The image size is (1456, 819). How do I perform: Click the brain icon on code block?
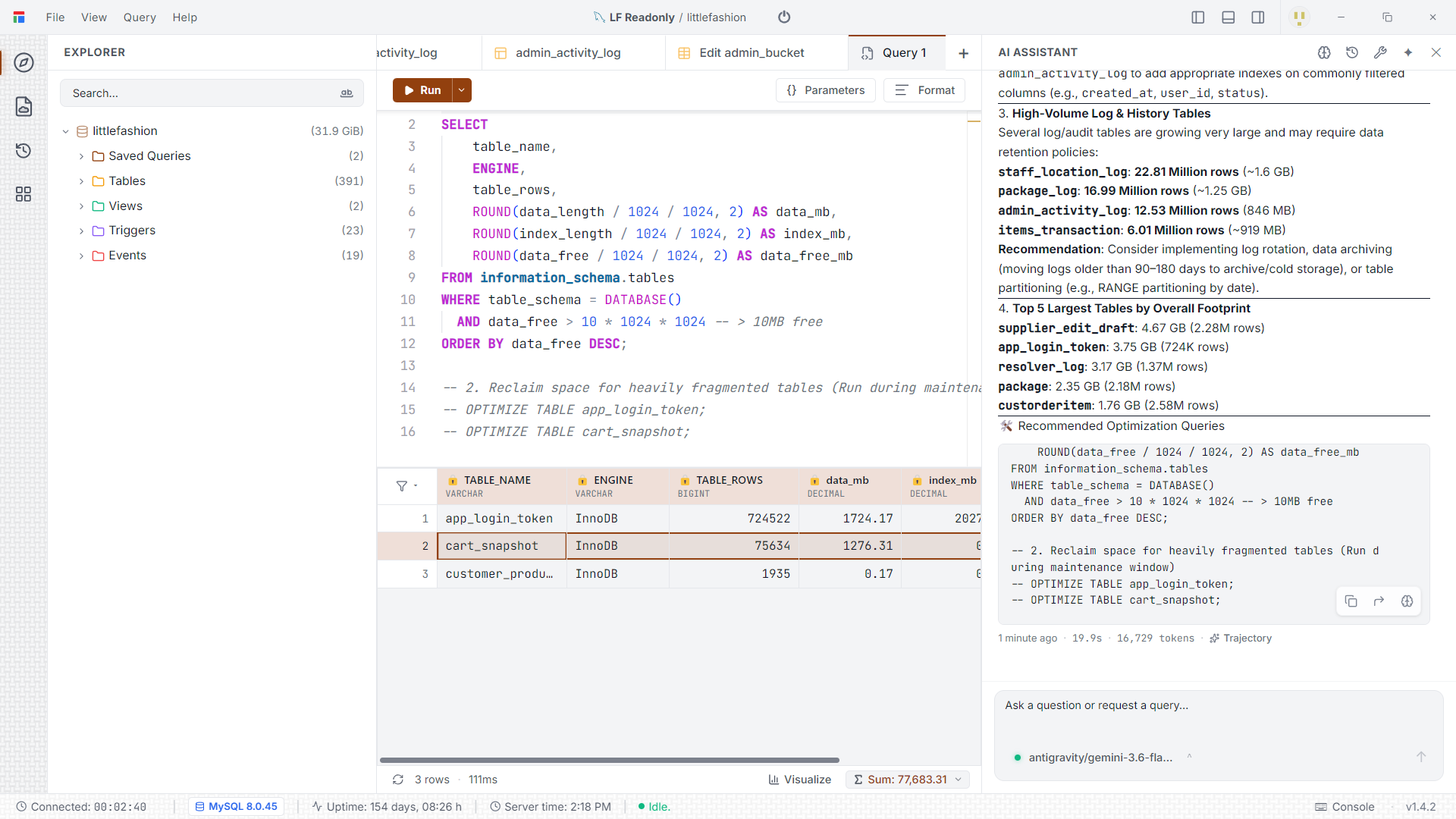1407,601
